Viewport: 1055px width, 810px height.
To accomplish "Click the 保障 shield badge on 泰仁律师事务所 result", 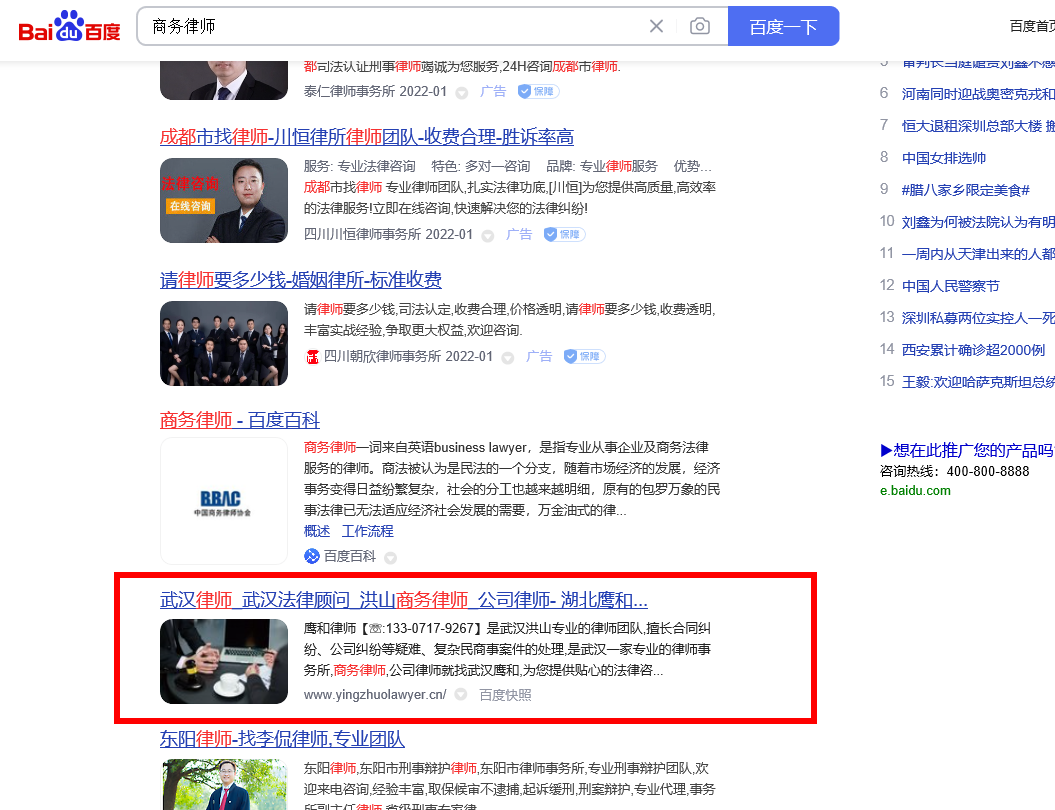I will (537, 91).
